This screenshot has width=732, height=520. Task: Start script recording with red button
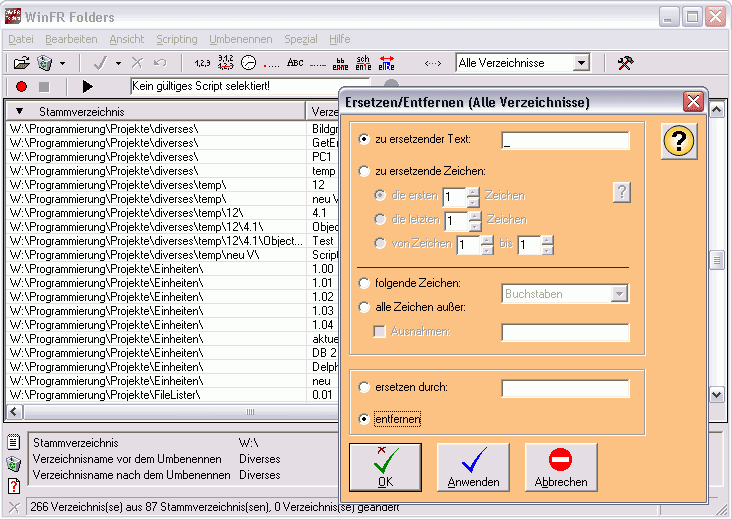pos(21,86)
